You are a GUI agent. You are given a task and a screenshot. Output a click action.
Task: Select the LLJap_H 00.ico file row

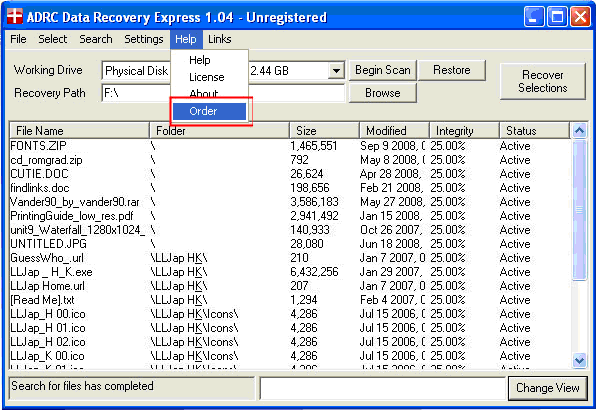click(290, 314)
